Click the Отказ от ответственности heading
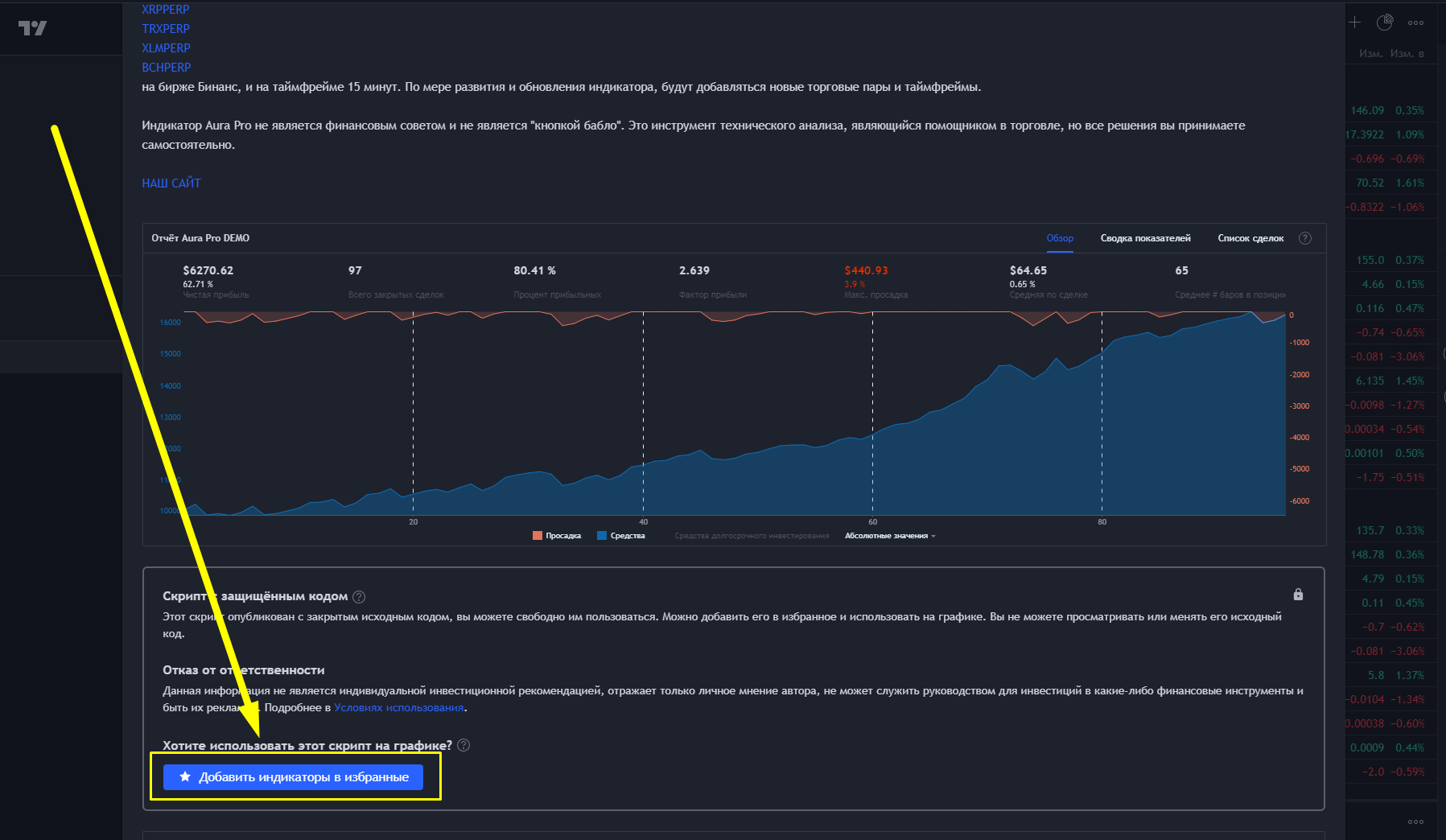The image size is (1446, 840). point(244,670)
